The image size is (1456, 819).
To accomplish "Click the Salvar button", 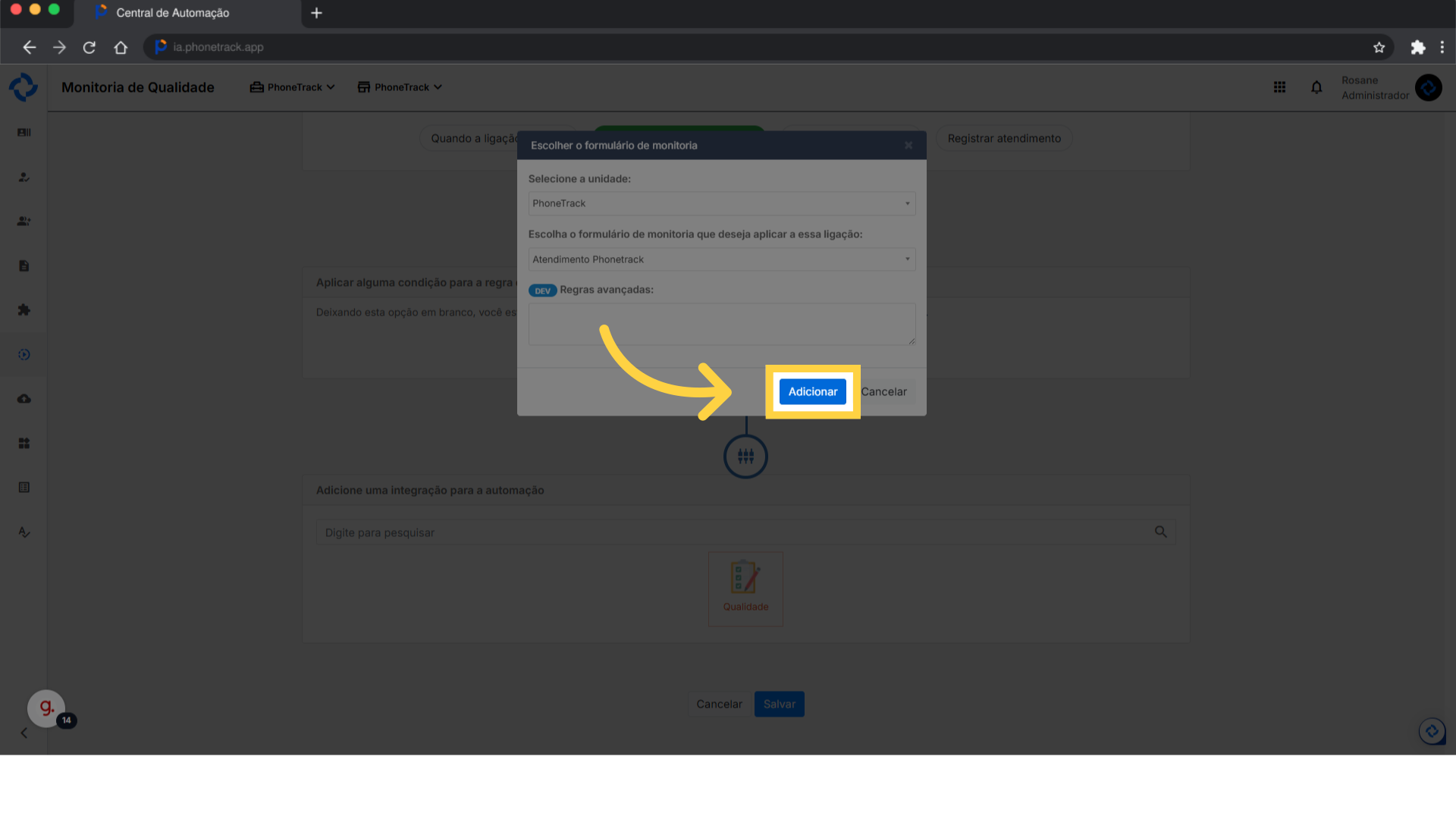I will [x=779, y=704].
